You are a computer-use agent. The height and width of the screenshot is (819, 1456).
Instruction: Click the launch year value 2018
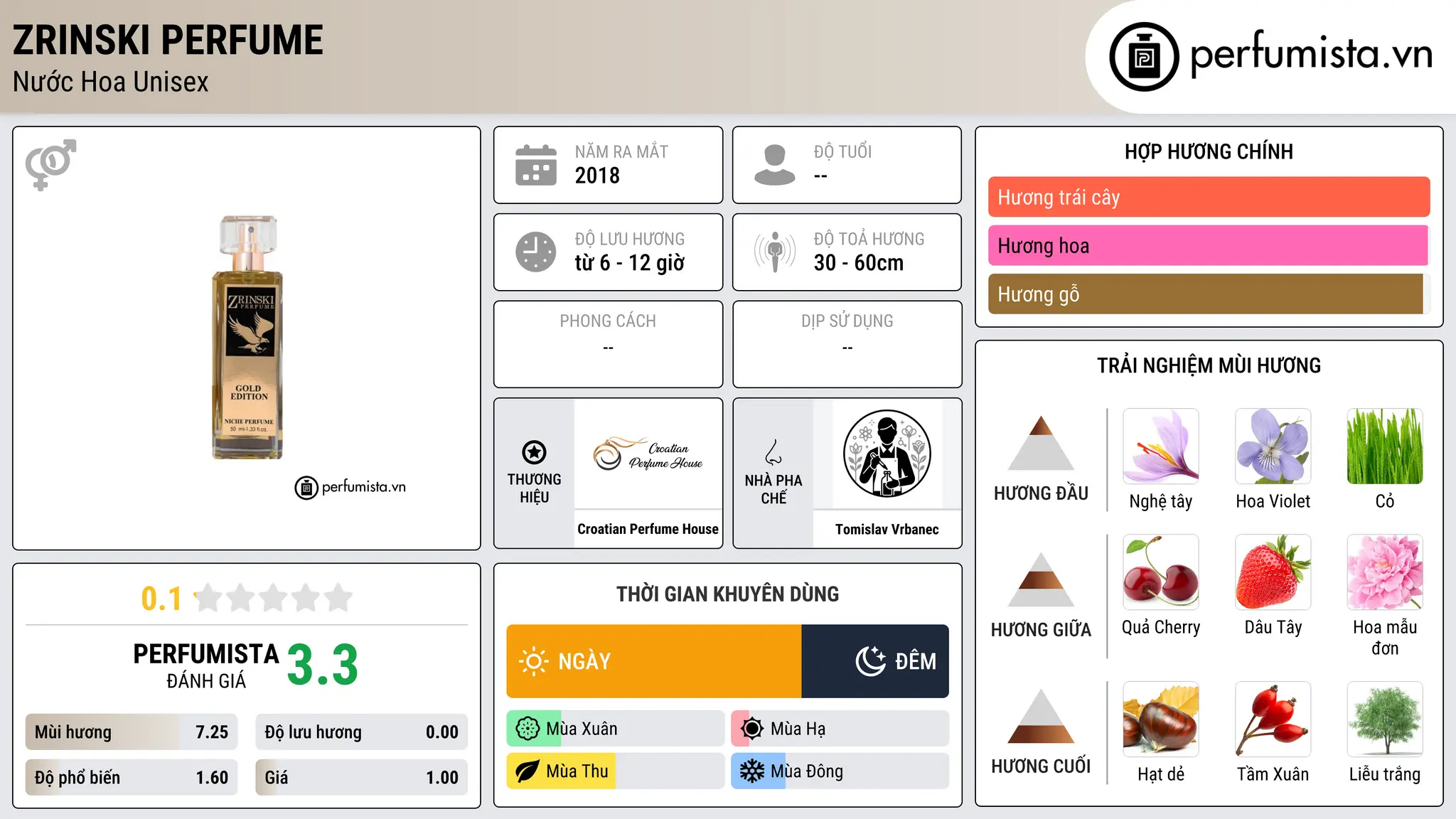tap(597, 176)
